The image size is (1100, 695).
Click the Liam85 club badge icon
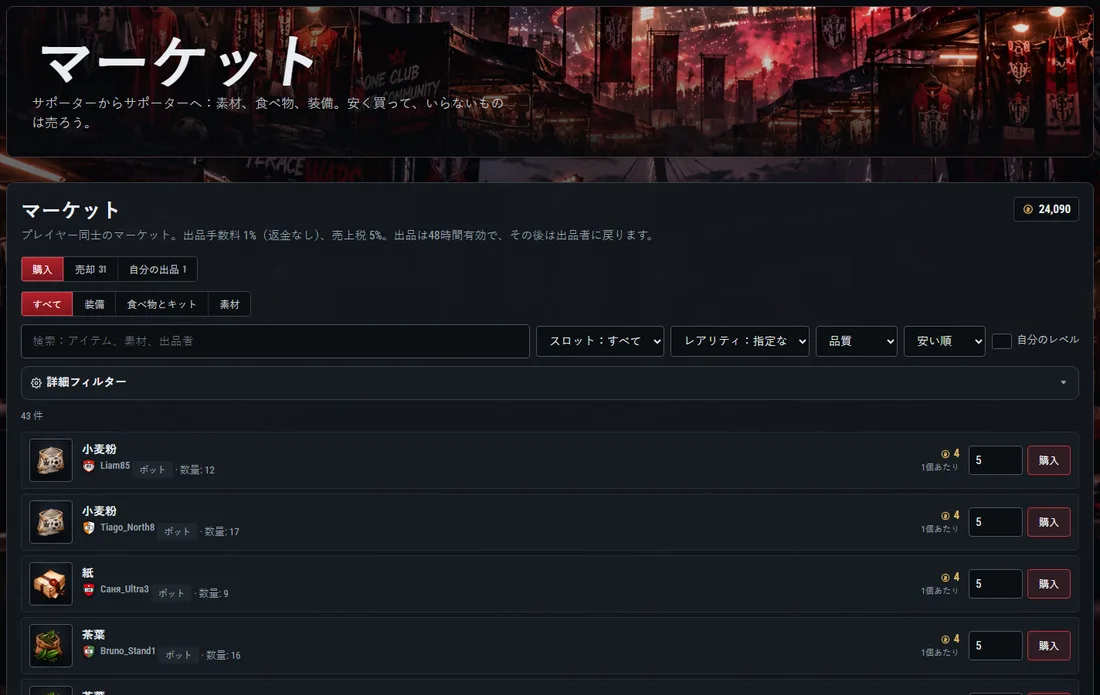88,466
